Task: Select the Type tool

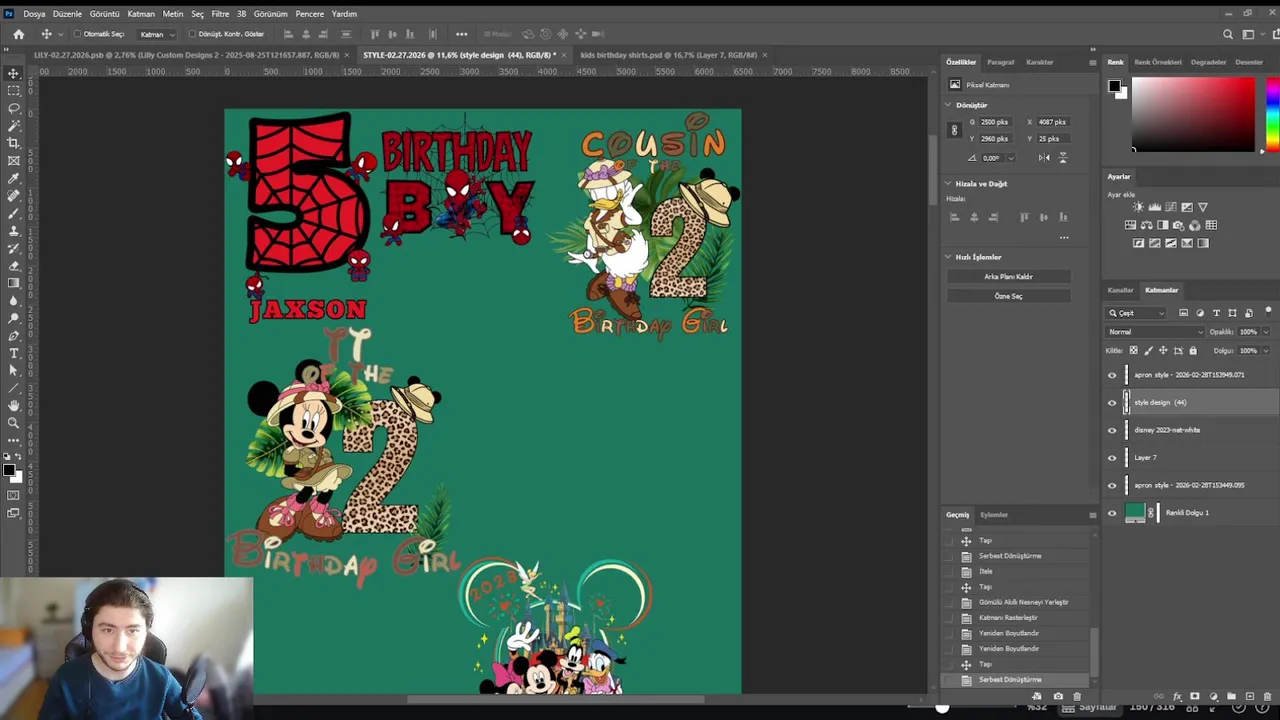Action: pyautogui.click(x=14, y=353)
